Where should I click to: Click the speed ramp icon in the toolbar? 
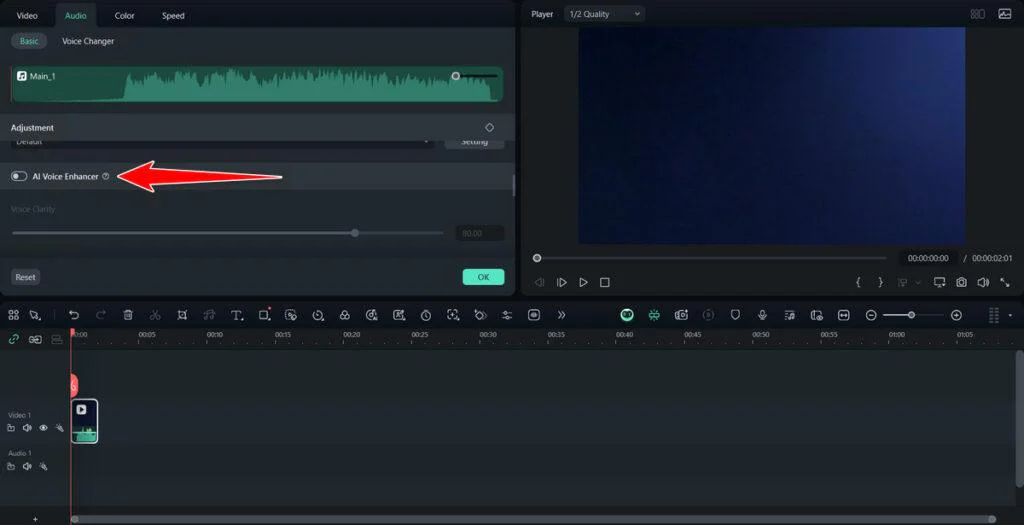point(318,315)
